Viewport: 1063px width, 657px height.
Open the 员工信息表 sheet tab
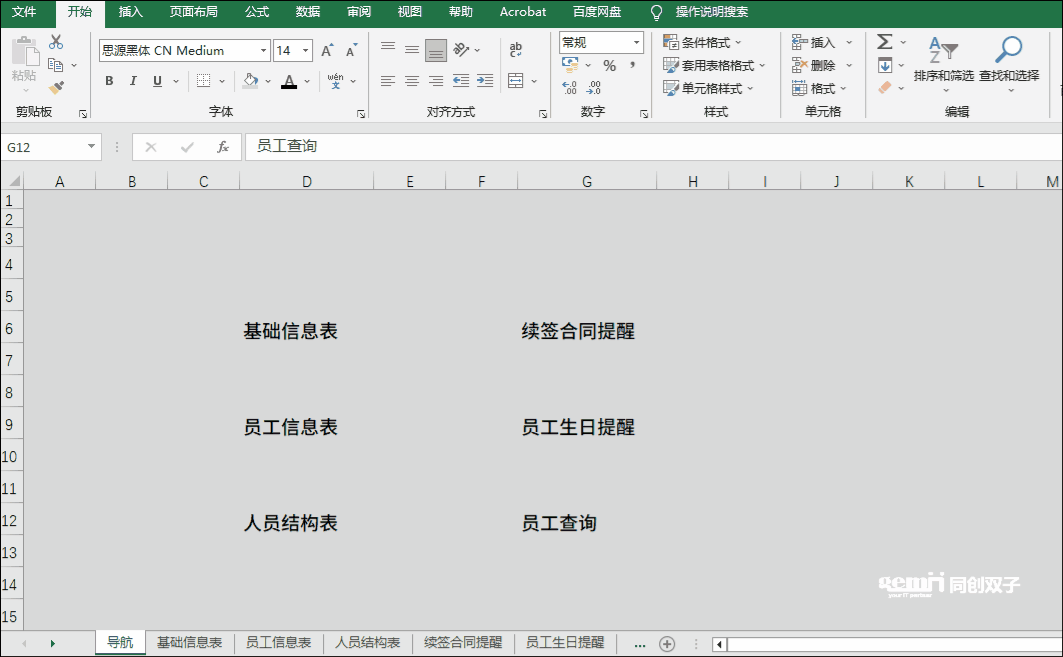(278, 643)
